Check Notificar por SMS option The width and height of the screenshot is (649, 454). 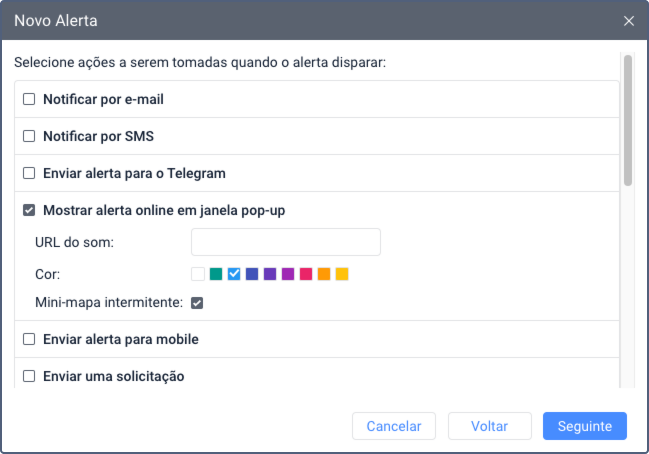pos(29,136)
